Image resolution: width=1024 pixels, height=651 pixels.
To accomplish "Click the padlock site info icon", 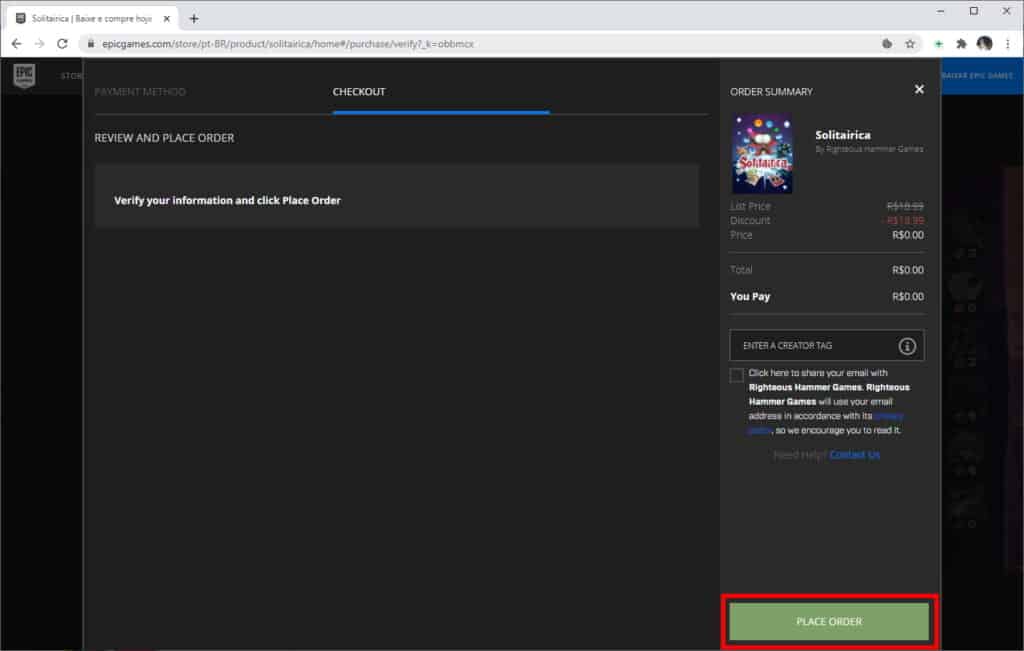I will click(91, 44).
